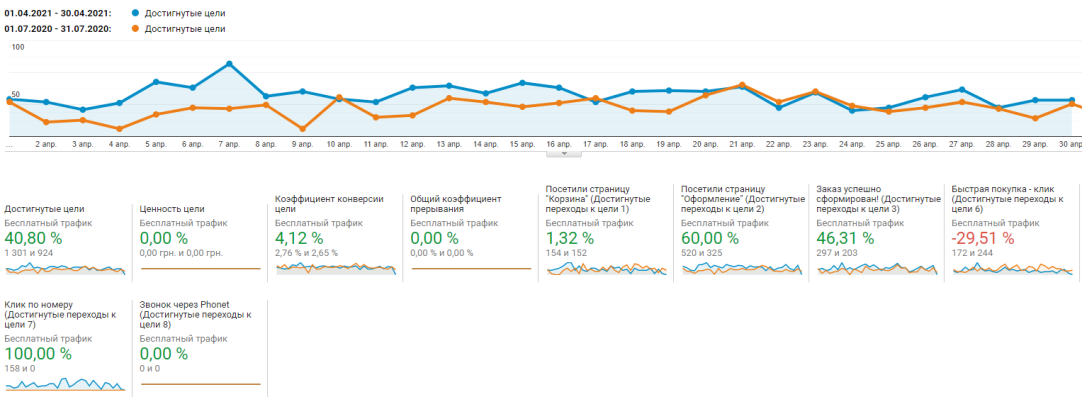
Task: Click the 60,00 % green value
Action: [709, 238]
